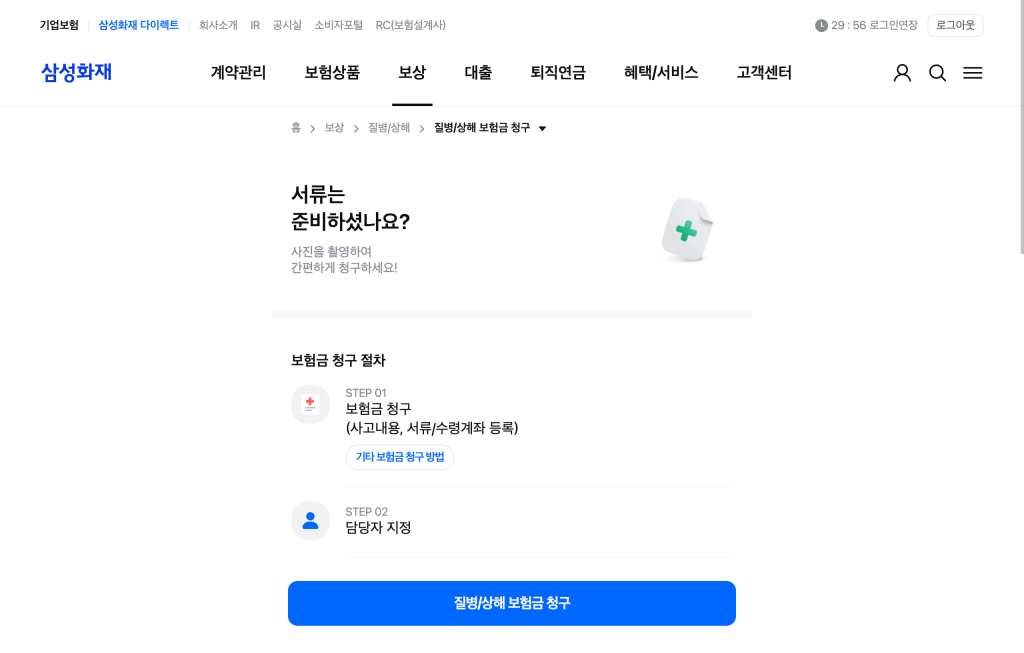Image resolution: width=1024 pixels, height=653 pixels.
Task: Click the 로그아웃 button
Action: (955, 25)
